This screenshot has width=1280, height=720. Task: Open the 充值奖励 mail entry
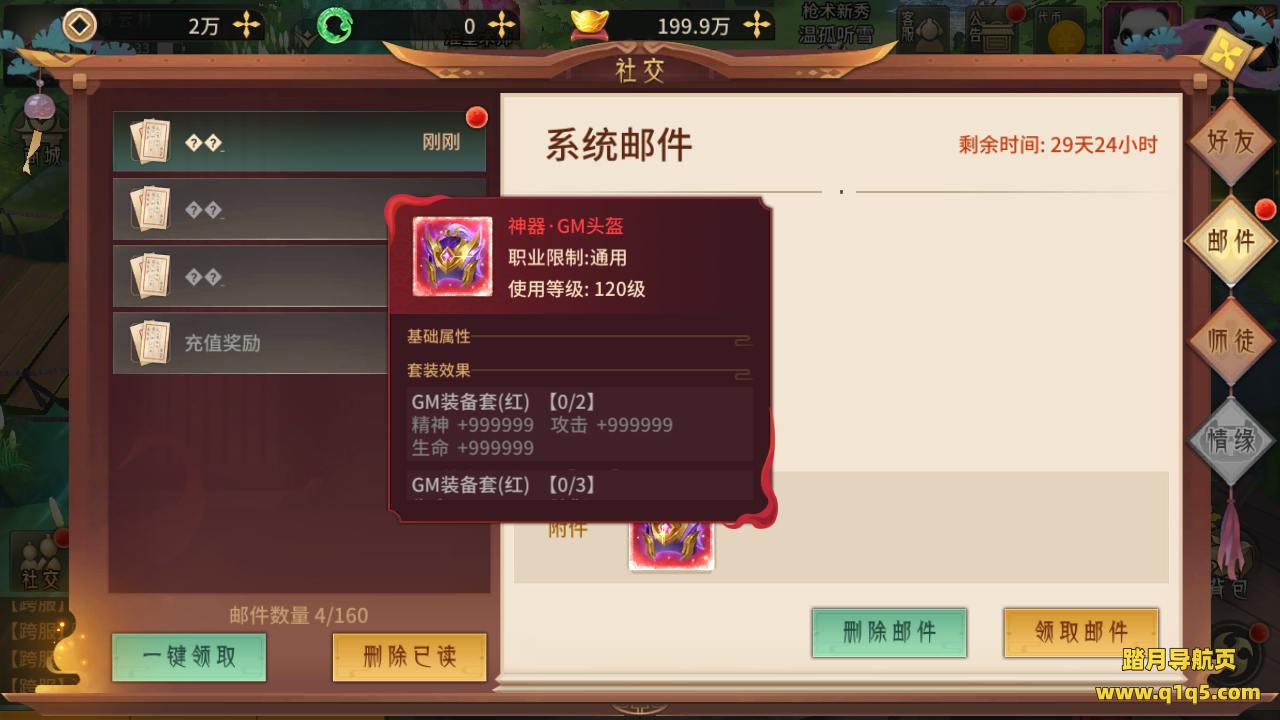click(299, 343)
